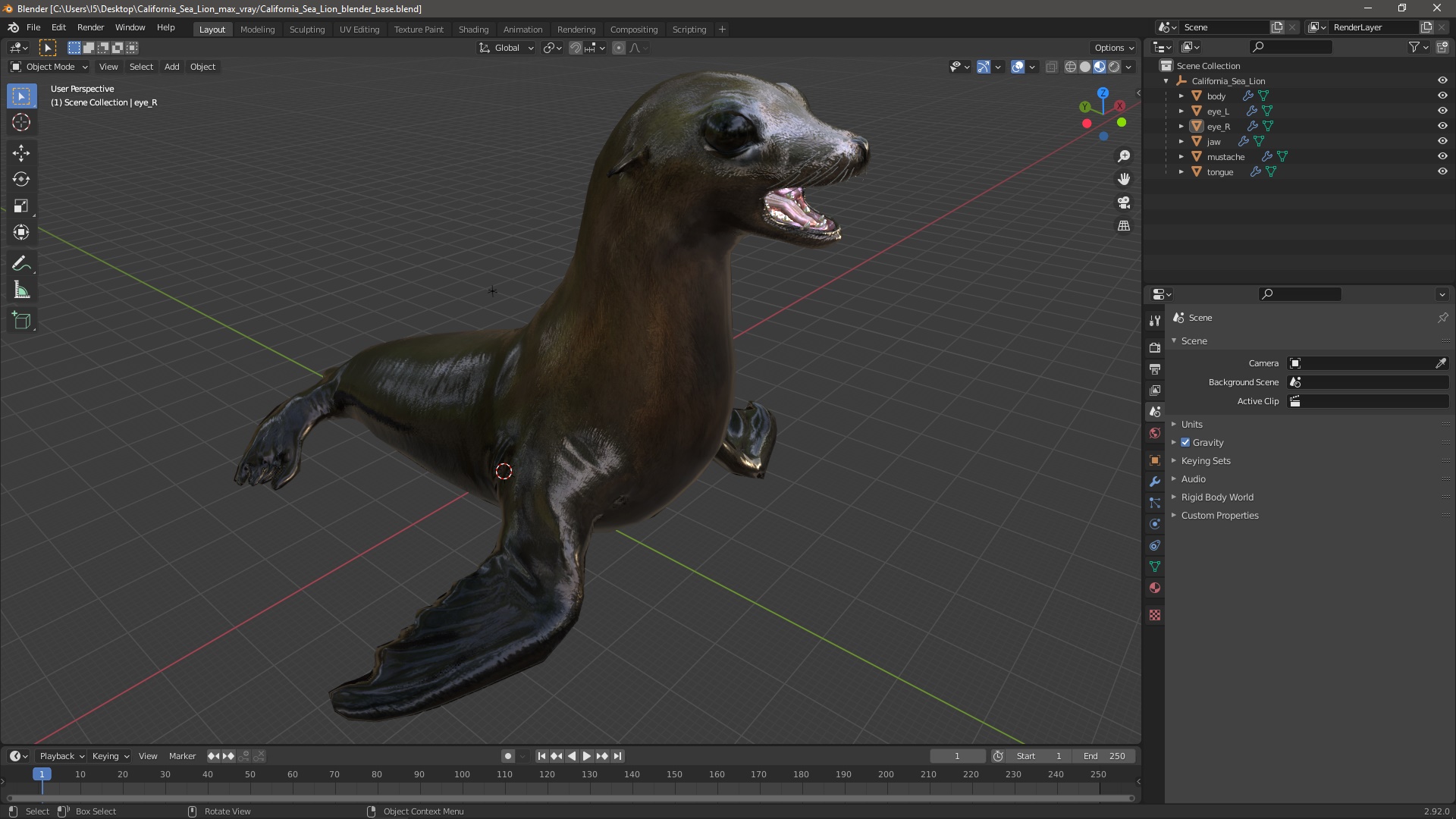This screenshot has height=819, width=1456.
Task: Select the Measure tool
Action: click(x=21, y=290)
